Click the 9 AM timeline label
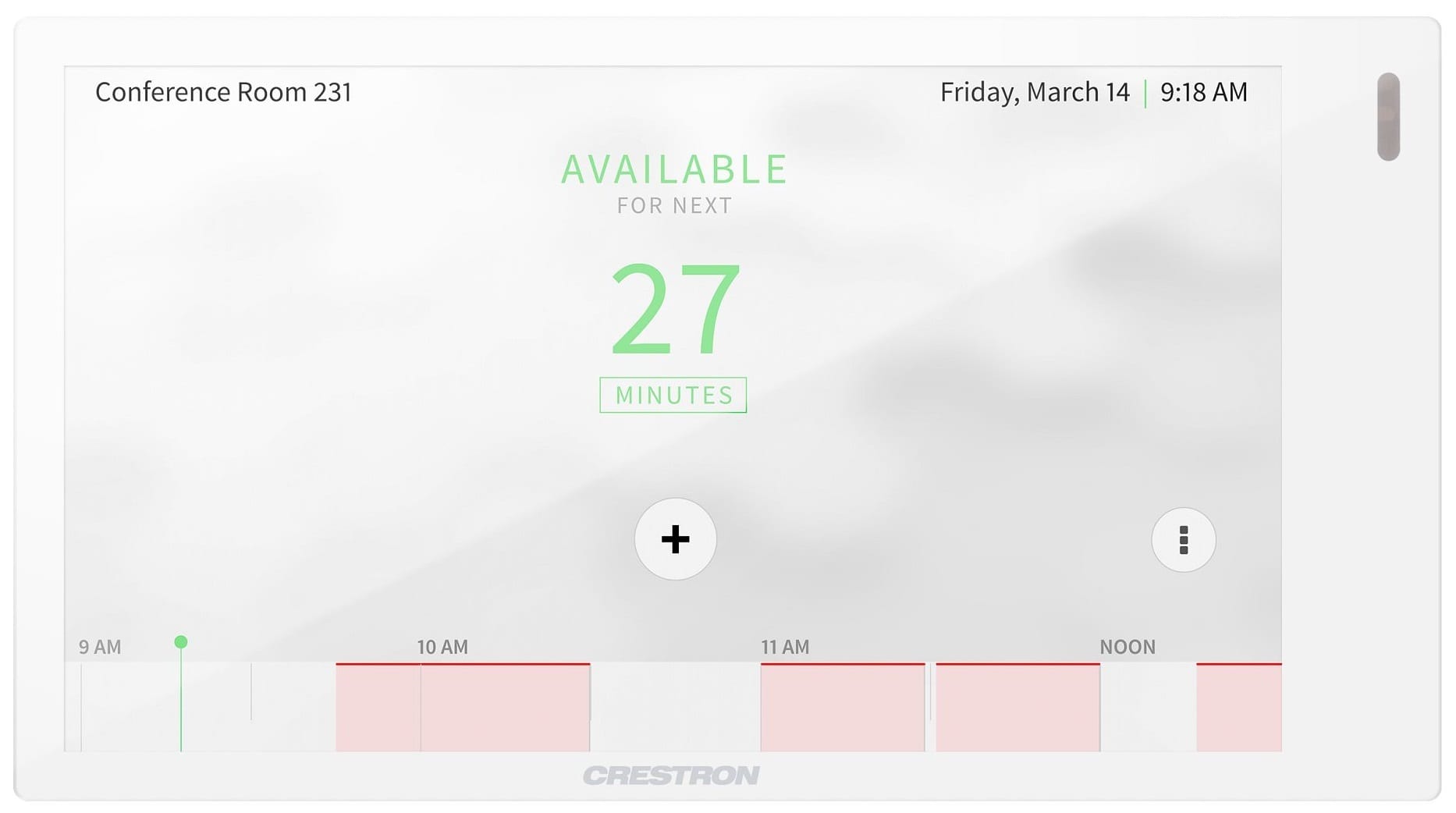 coord(100,647)
